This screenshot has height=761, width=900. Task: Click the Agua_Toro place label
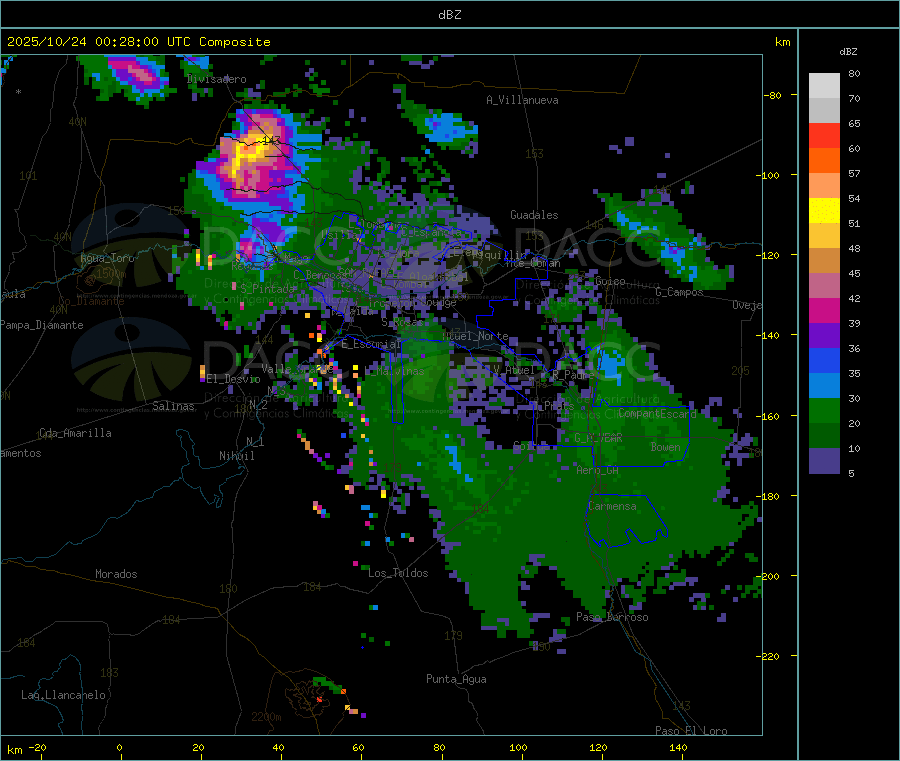pos(107,258)
